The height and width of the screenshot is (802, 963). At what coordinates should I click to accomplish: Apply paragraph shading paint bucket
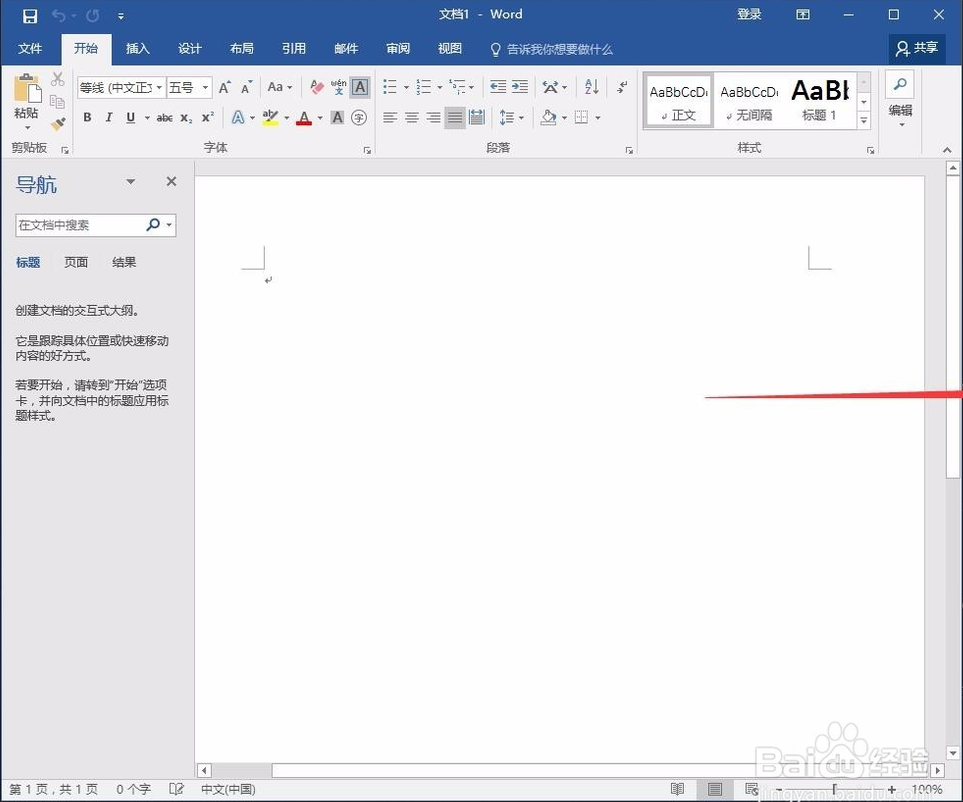click(x=548, y=117)
